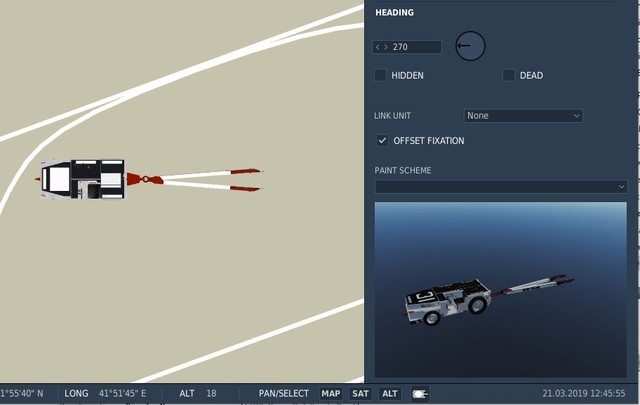The height and width of the screenshot is (405, 640).
Task: Click the heading compass dial
Action: [470, 46]
